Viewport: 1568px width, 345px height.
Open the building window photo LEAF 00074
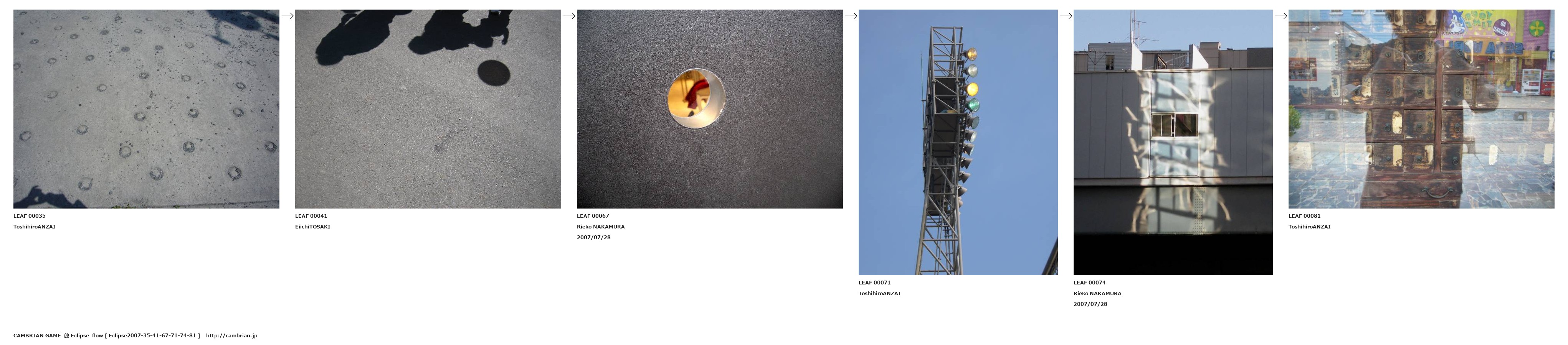point(1173,142)
